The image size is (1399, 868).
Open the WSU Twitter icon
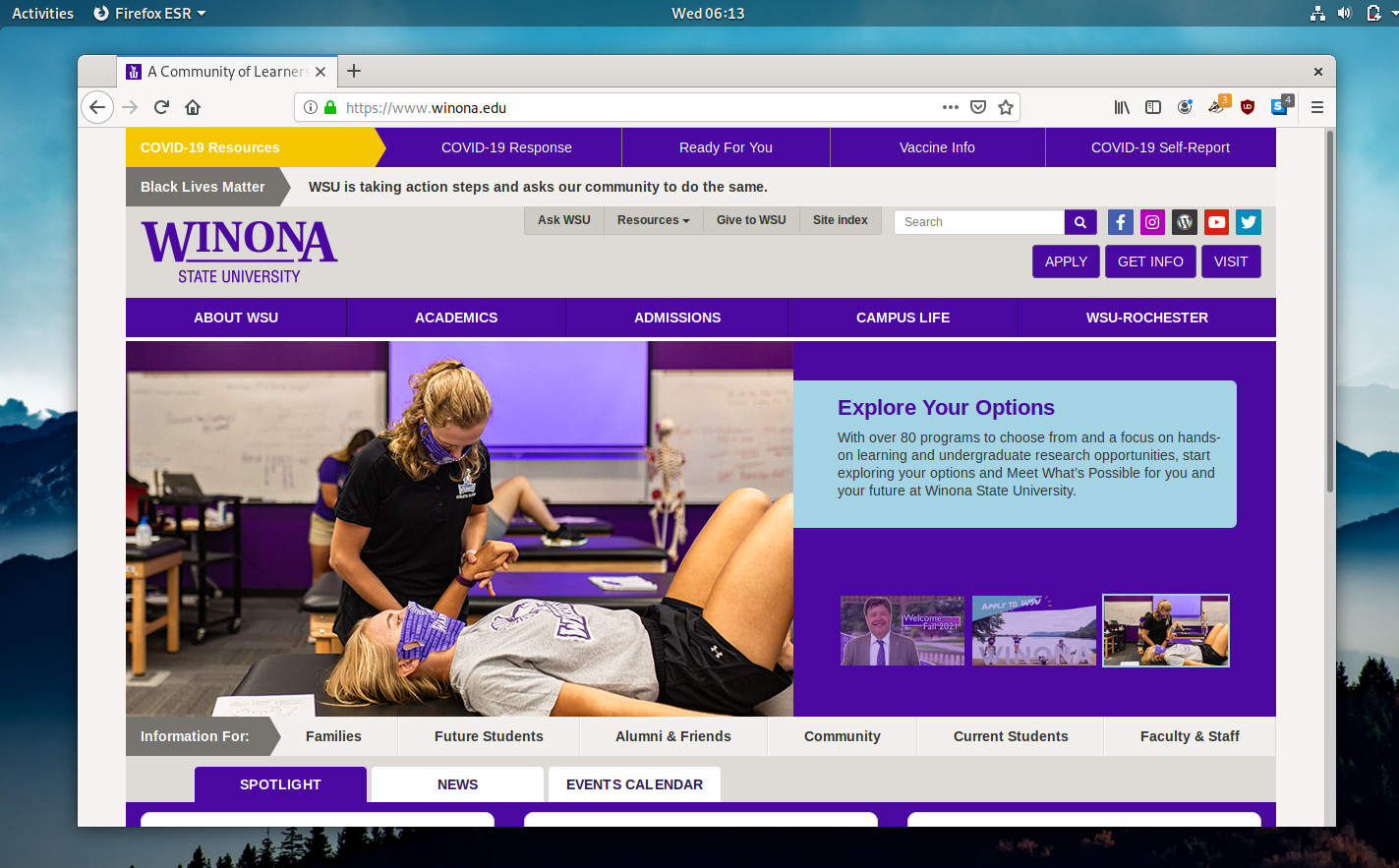point(1249,222)
